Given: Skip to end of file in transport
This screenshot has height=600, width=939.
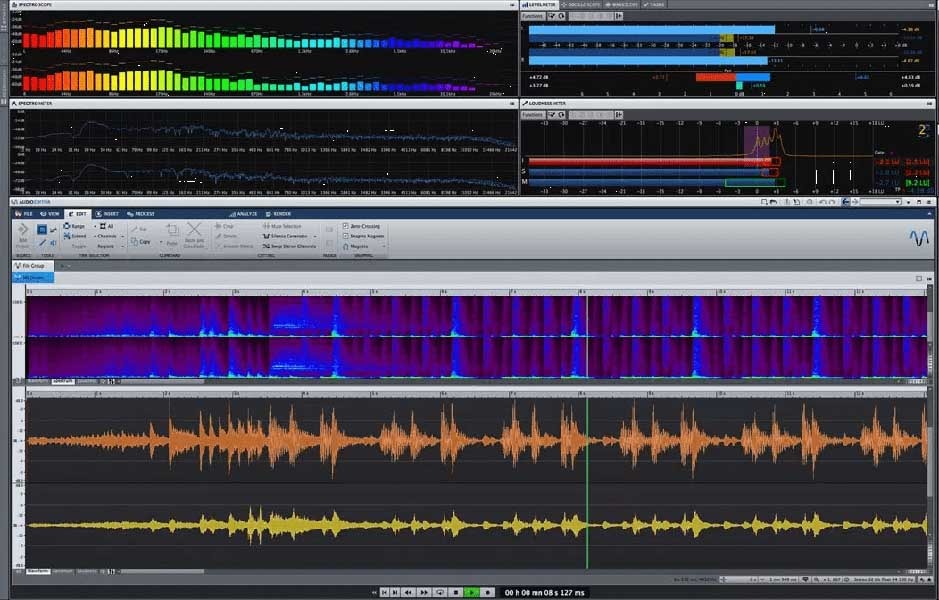Looking at the screenshot, I should (x=395, y=592).
